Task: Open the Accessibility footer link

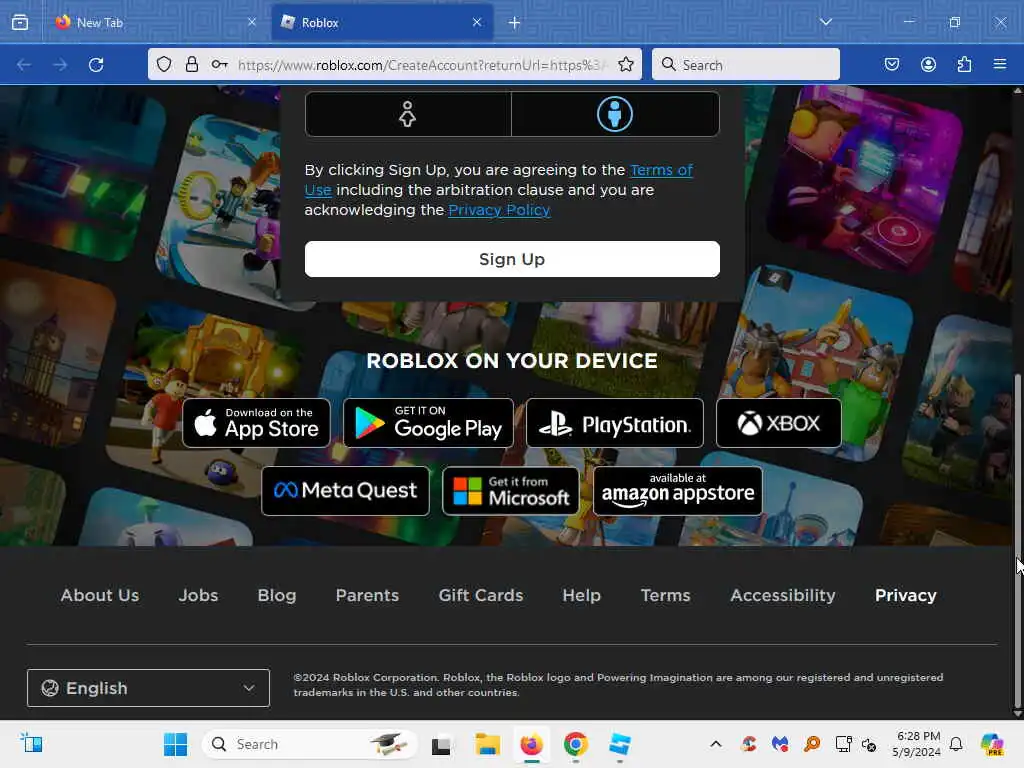Action: pyautogui.click(x=782, y=596)
